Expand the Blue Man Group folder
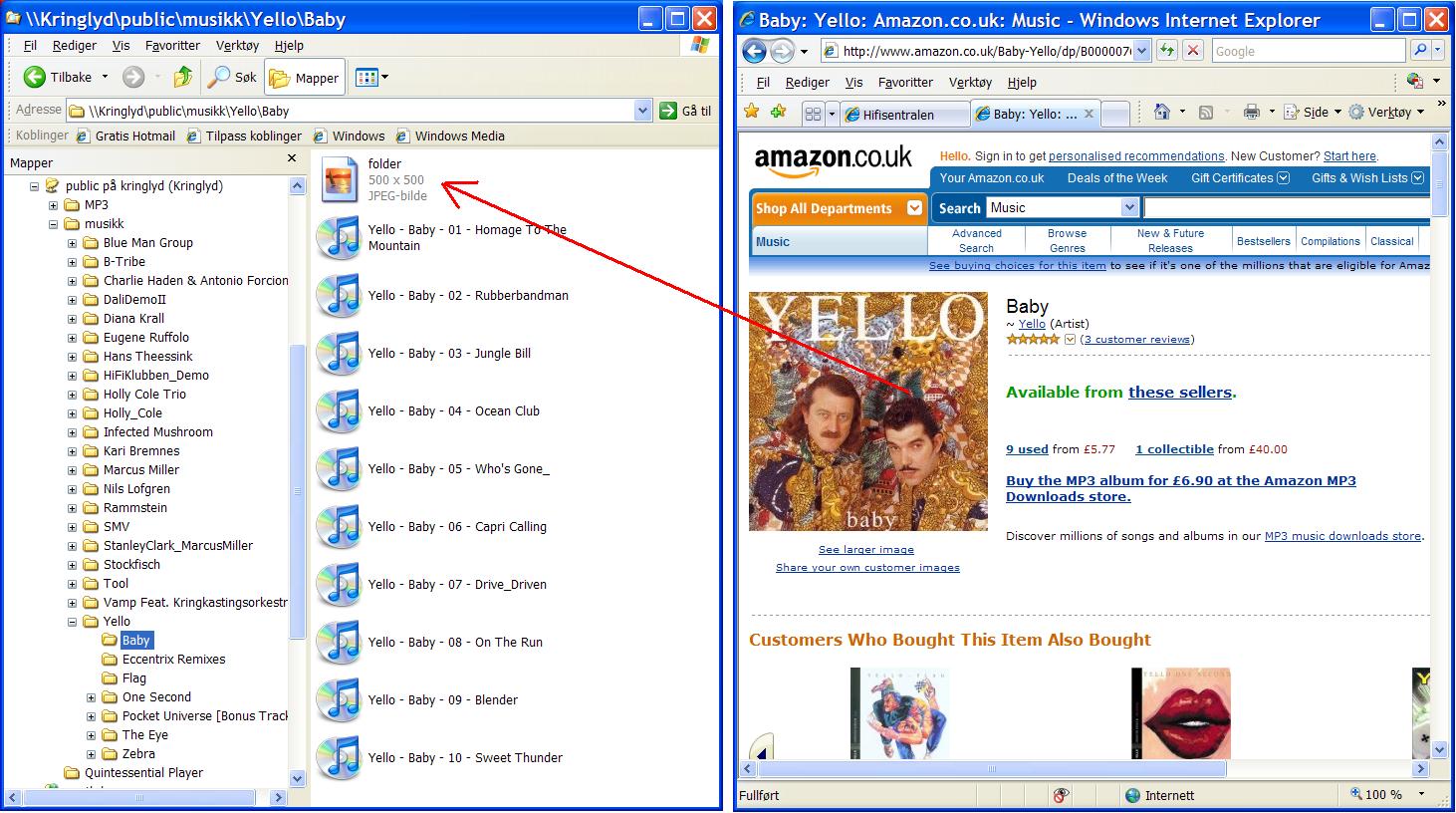 click(x=72, y=243)
